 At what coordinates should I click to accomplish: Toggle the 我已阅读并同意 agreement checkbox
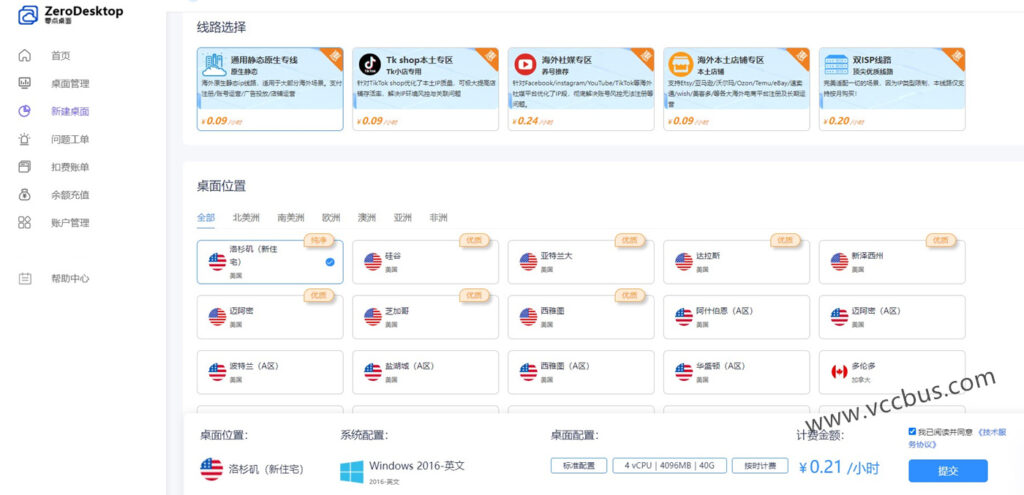point(912,432)
